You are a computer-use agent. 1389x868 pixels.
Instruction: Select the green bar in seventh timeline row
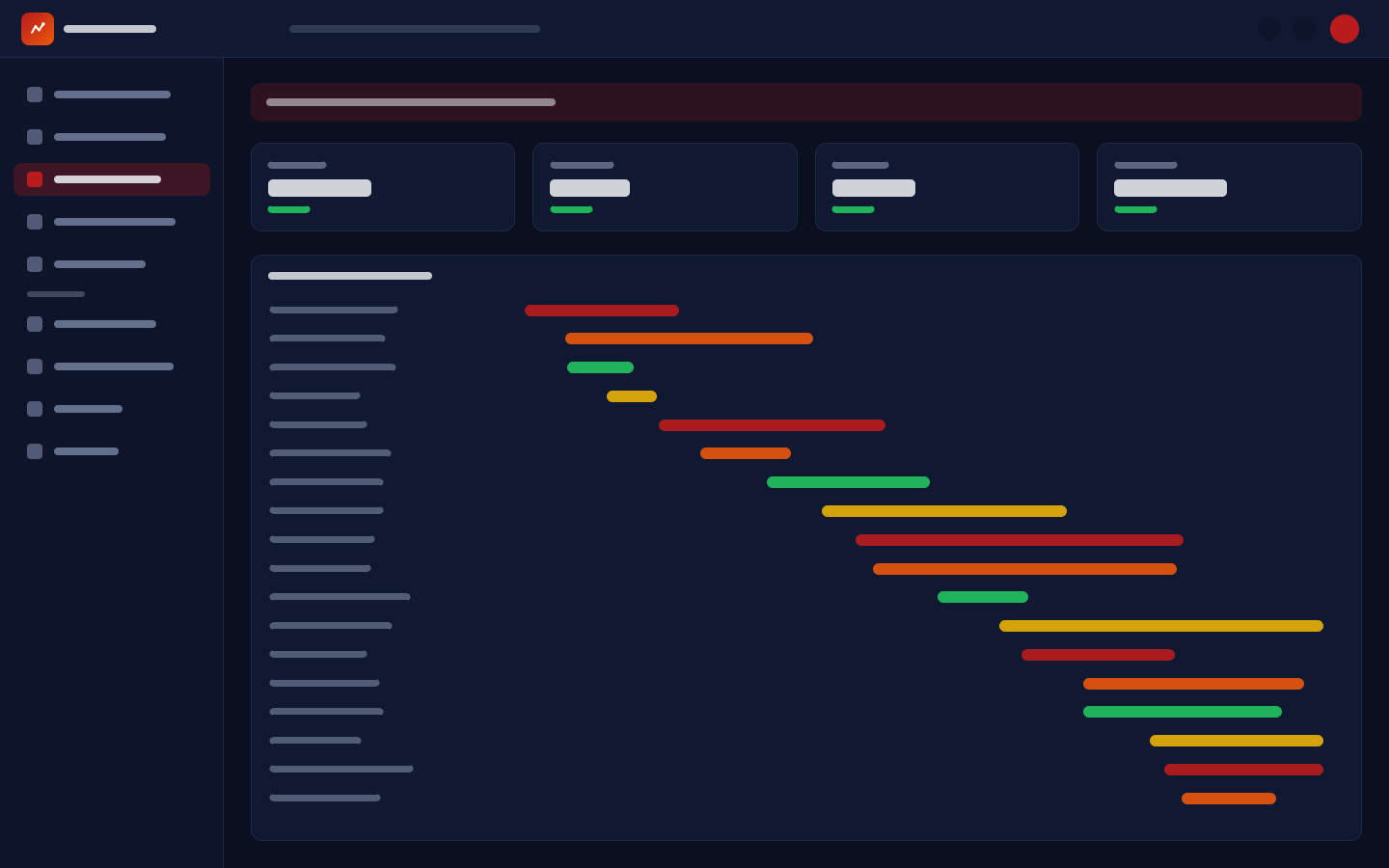tap(848, 482)
